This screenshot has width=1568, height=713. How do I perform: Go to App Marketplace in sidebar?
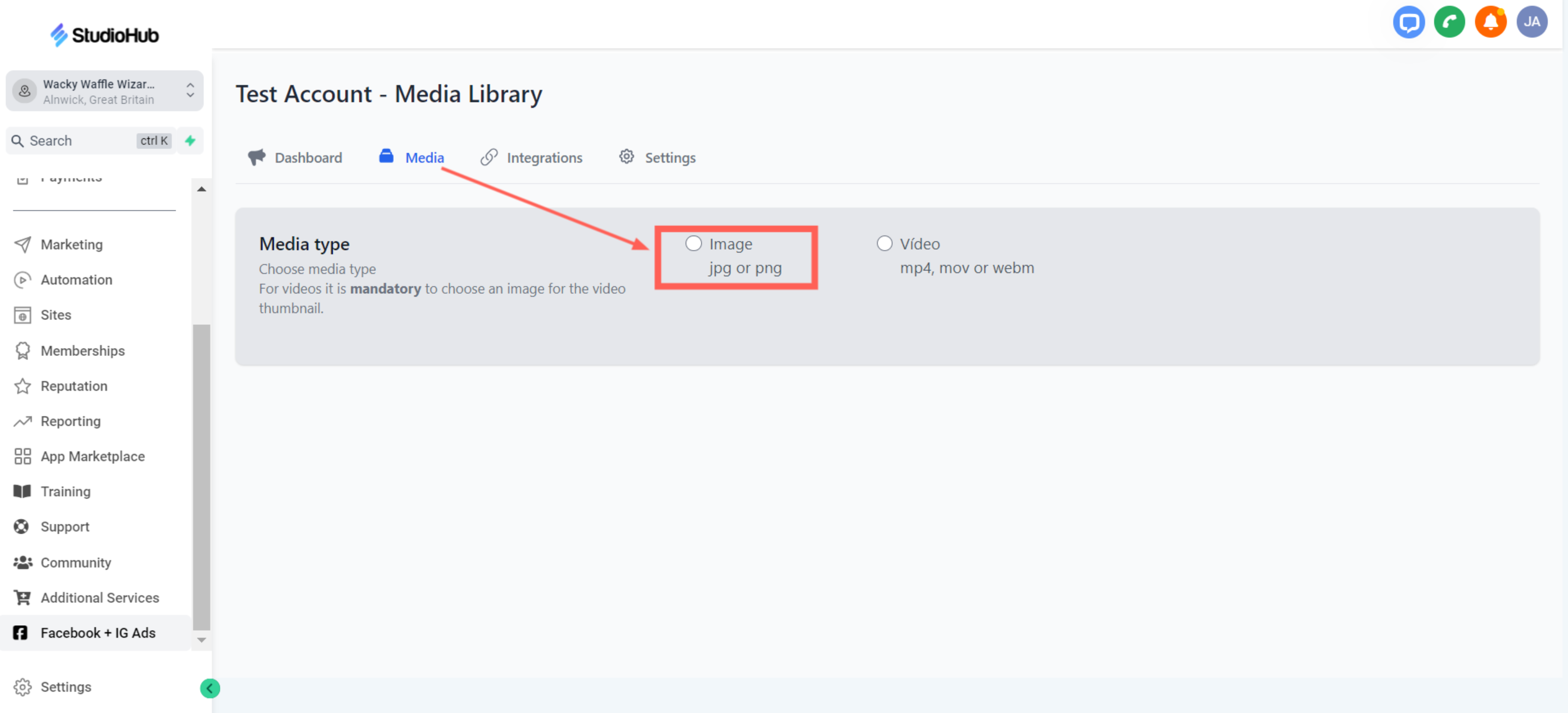click(x=93, y=456)
